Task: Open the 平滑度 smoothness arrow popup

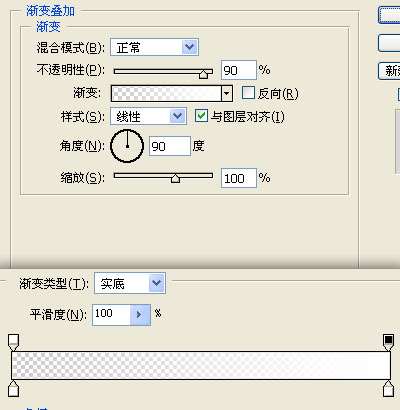Action: (x=140, y=314)
